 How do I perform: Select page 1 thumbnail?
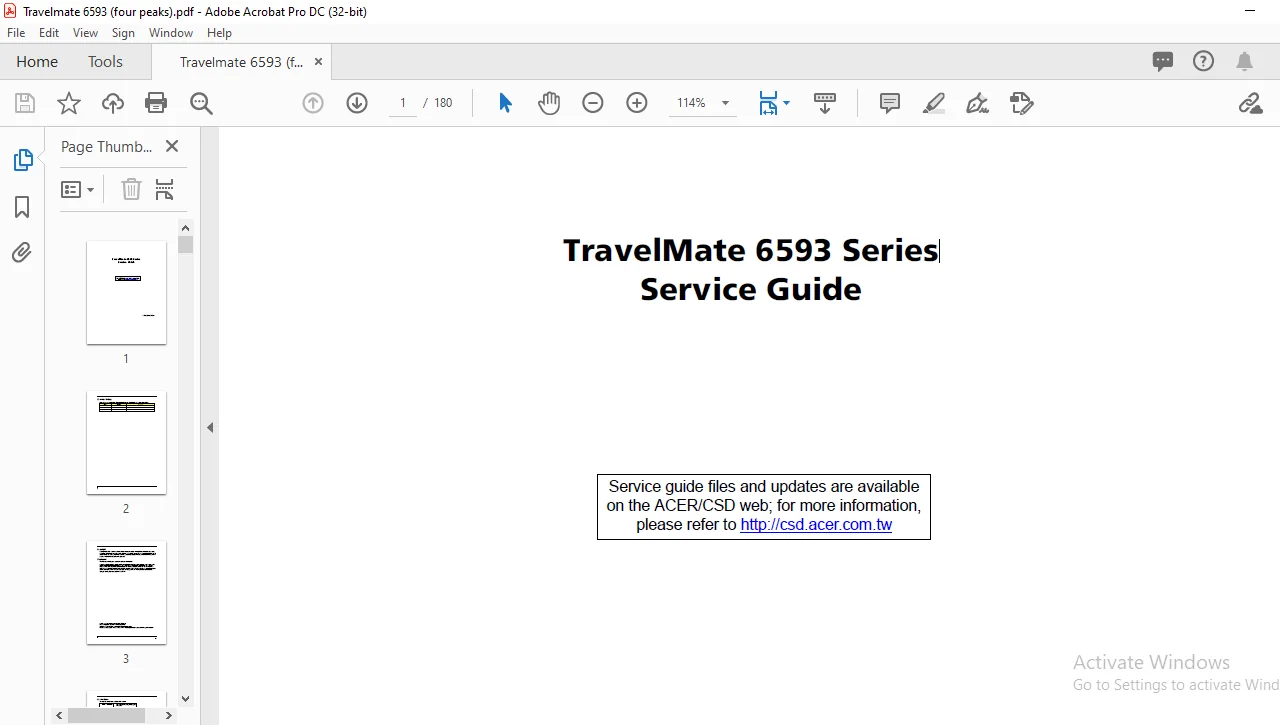126,292
